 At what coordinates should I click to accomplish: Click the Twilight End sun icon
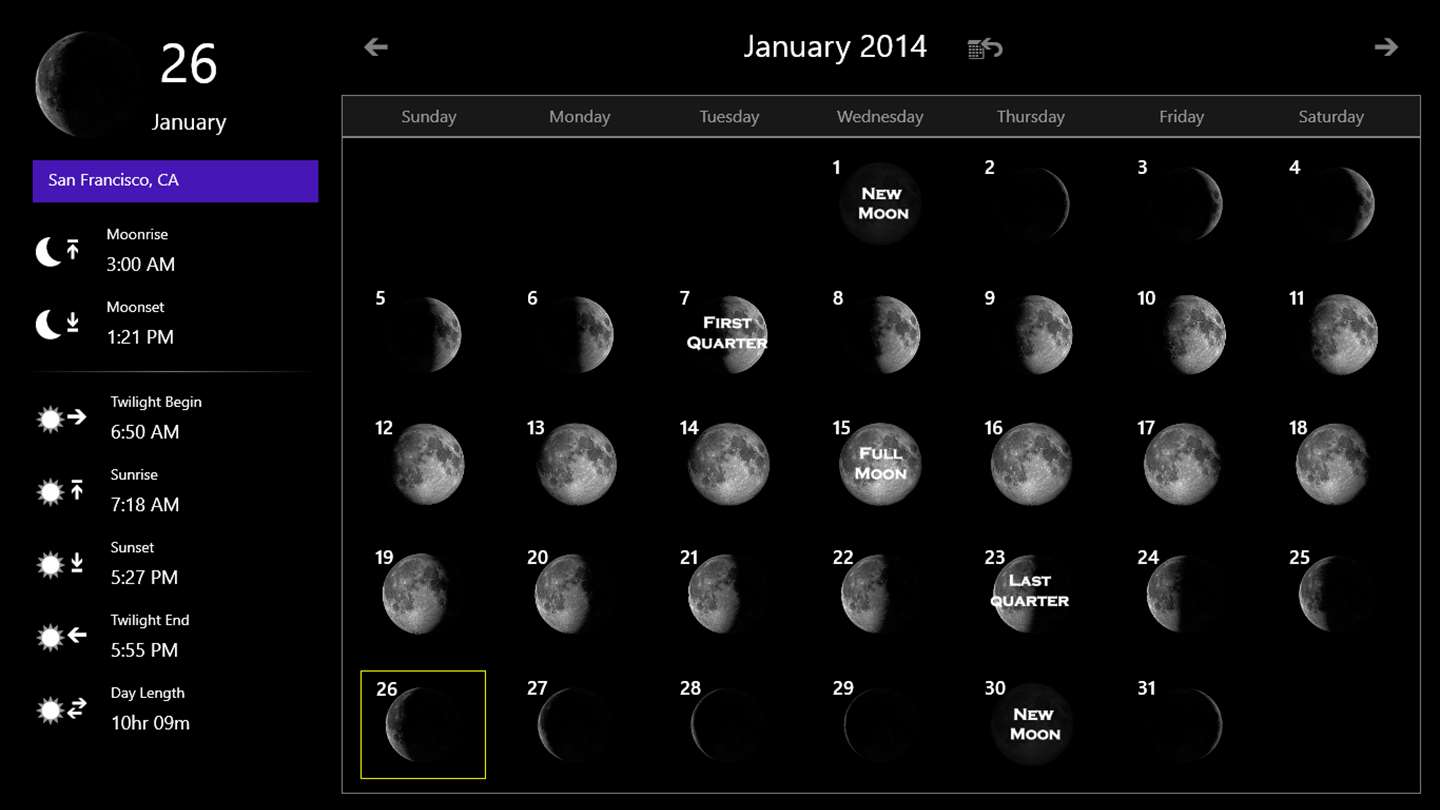61,636
